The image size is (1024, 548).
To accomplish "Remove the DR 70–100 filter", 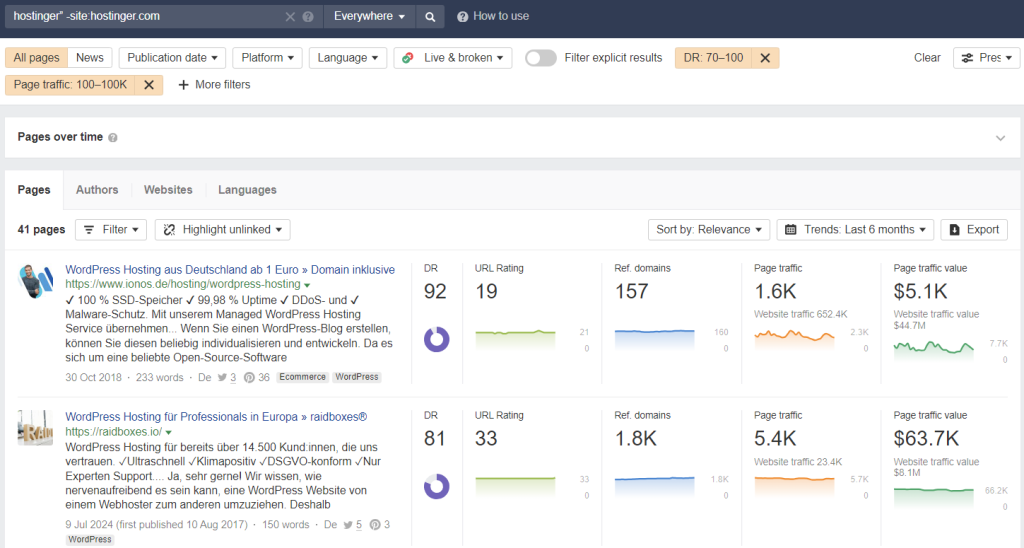I will tap(765, 57).
